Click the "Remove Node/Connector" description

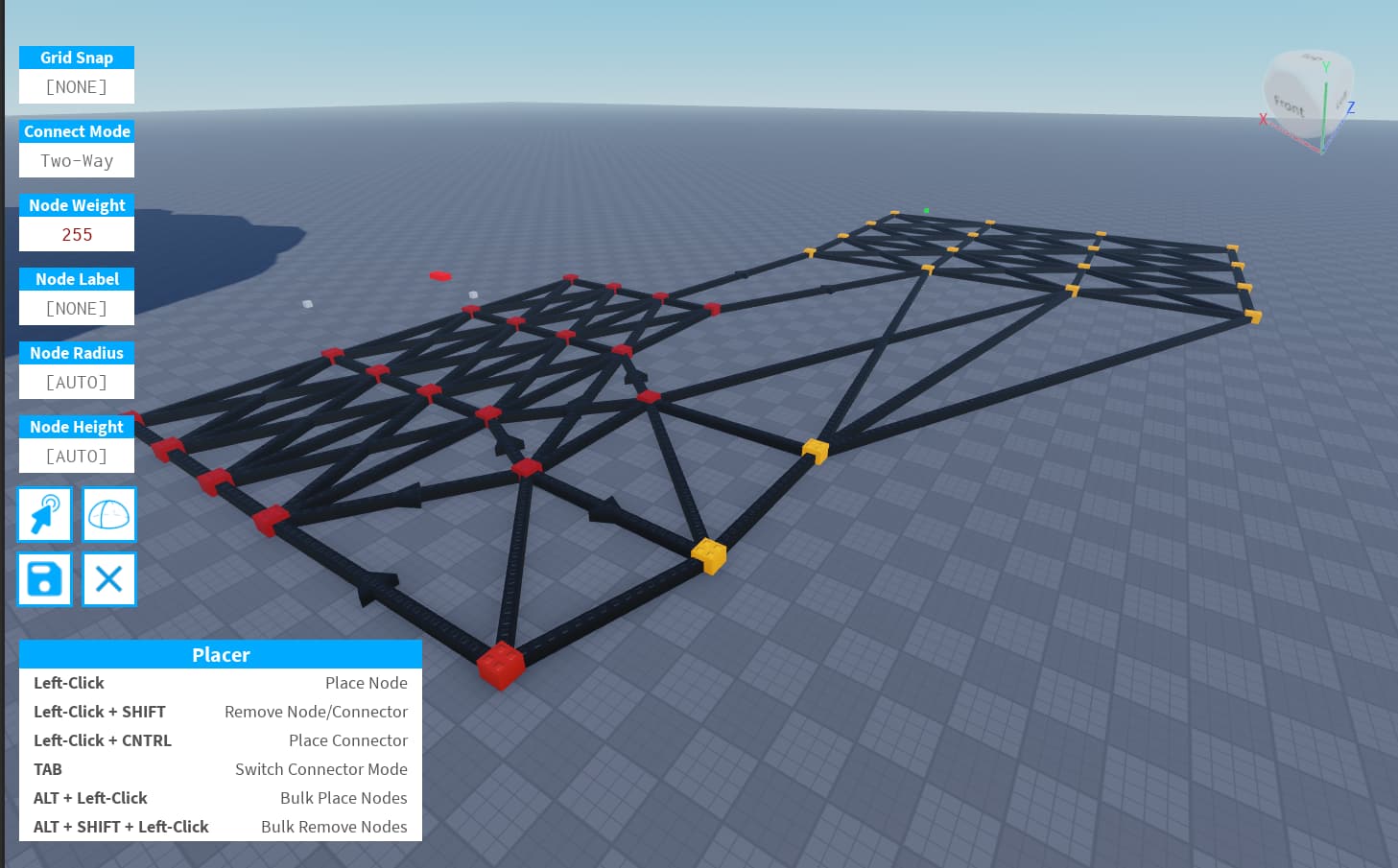coord(316,712)
